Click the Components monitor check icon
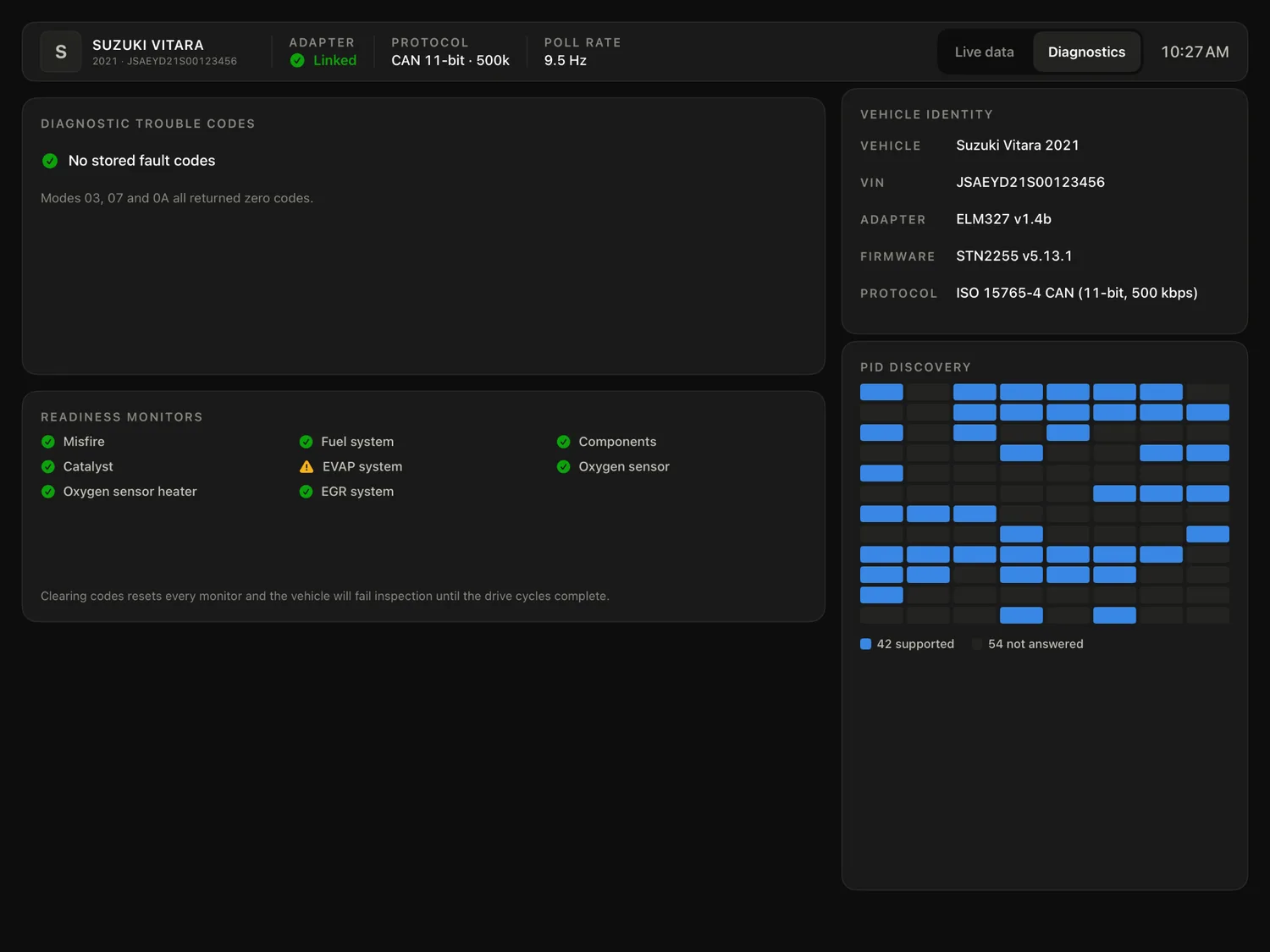Viewport: 1270px width, 952px height. tap(564, 442)
